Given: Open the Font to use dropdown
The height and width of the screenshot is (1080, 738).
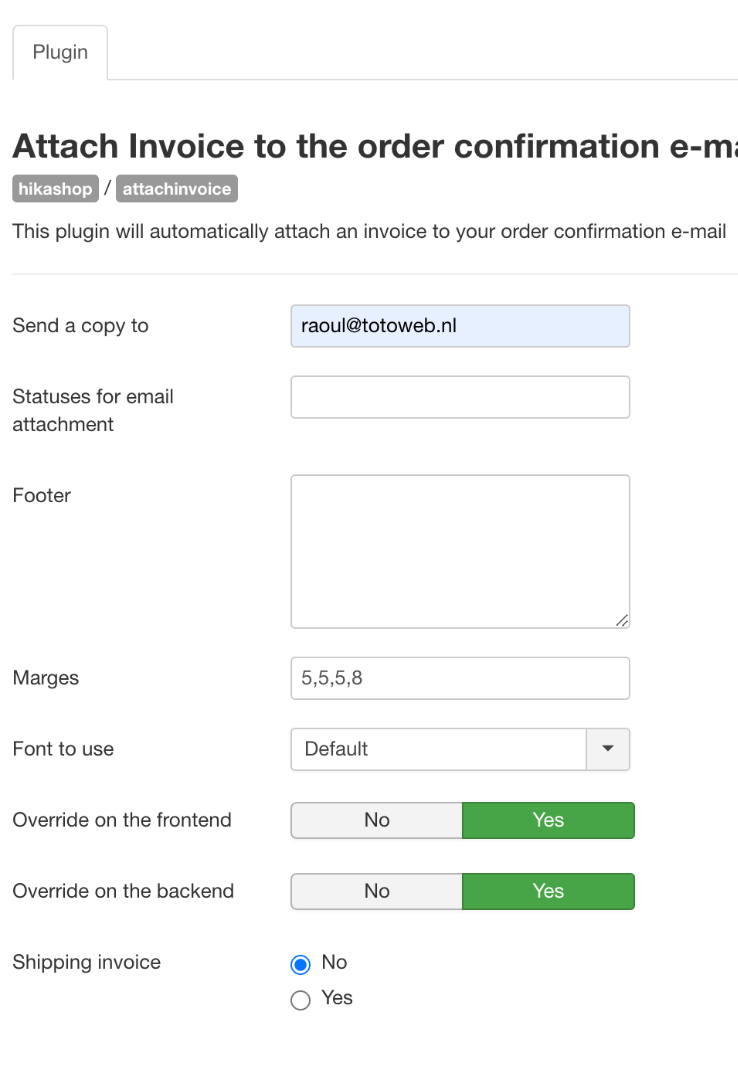Looking at the screenshot, I should (438, 749).
